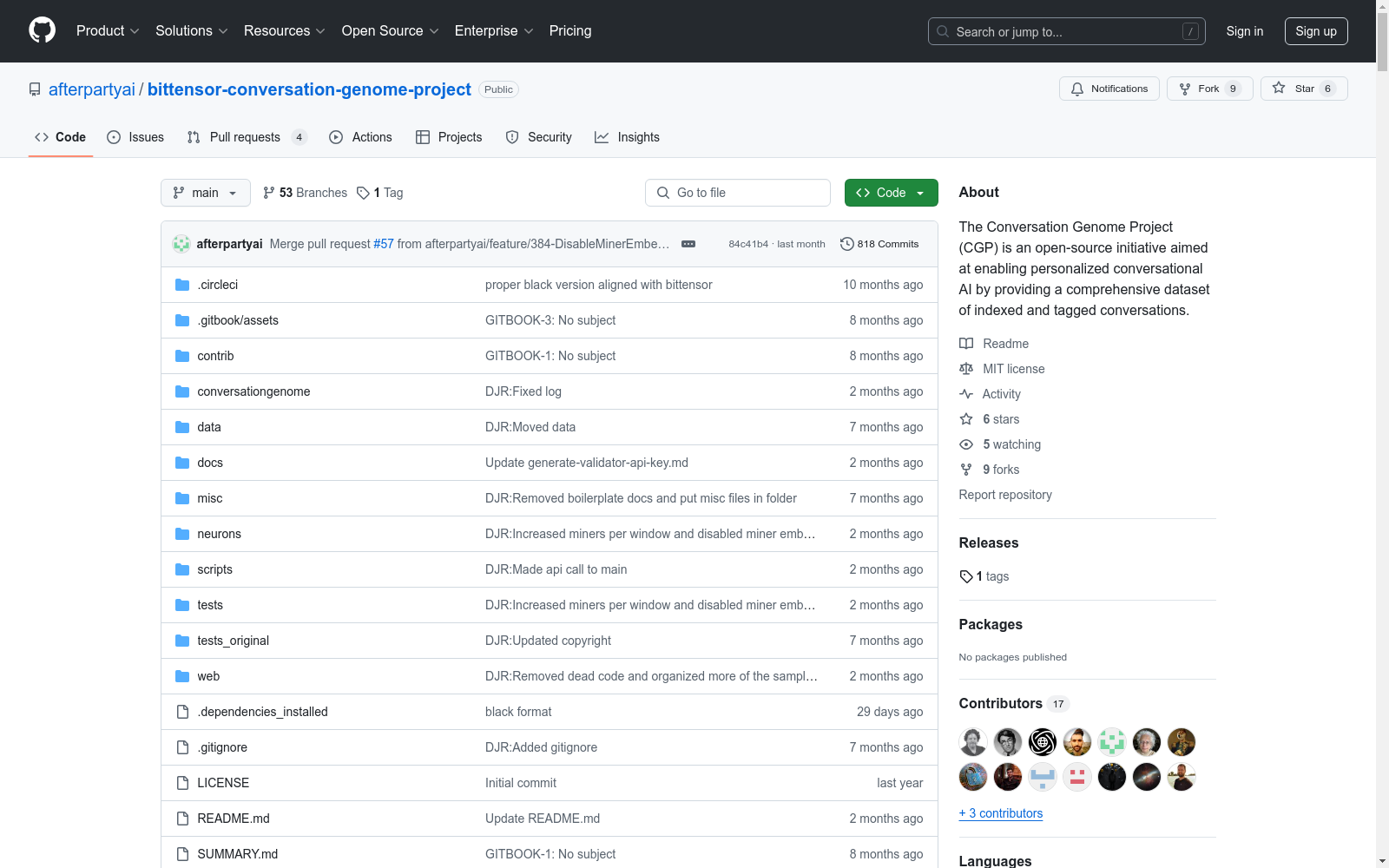Viewport: 1389px width, 868px height.
Task: Open the Pricing page
Action: point(570,30)
